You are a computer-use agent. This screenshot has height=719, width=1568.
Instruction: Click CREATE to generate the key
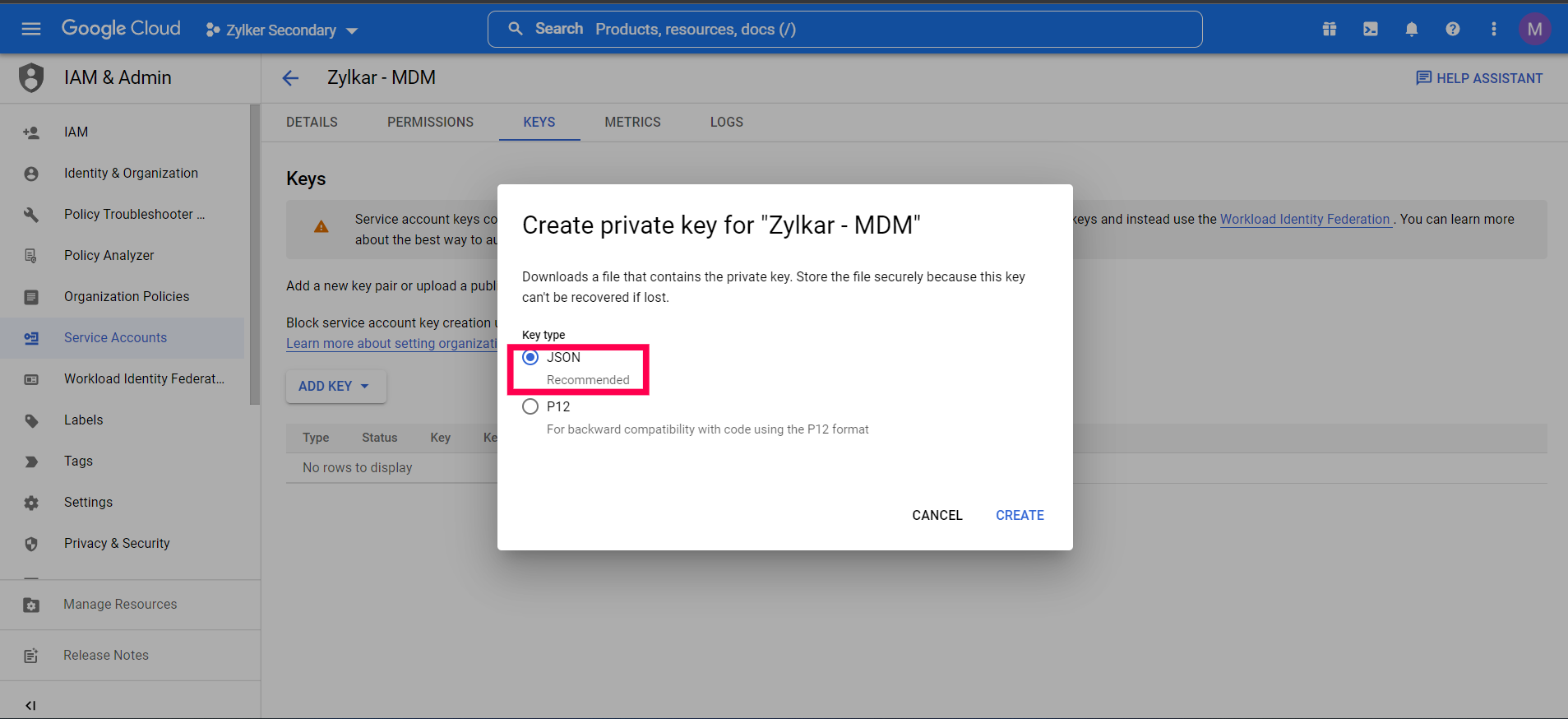pyautogui.click(x=1020, y=515)
